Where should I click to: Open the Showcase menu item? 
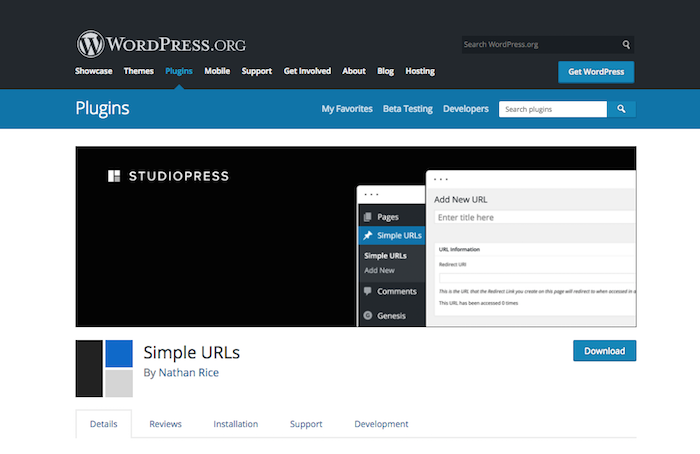click(x=94, y=71)
